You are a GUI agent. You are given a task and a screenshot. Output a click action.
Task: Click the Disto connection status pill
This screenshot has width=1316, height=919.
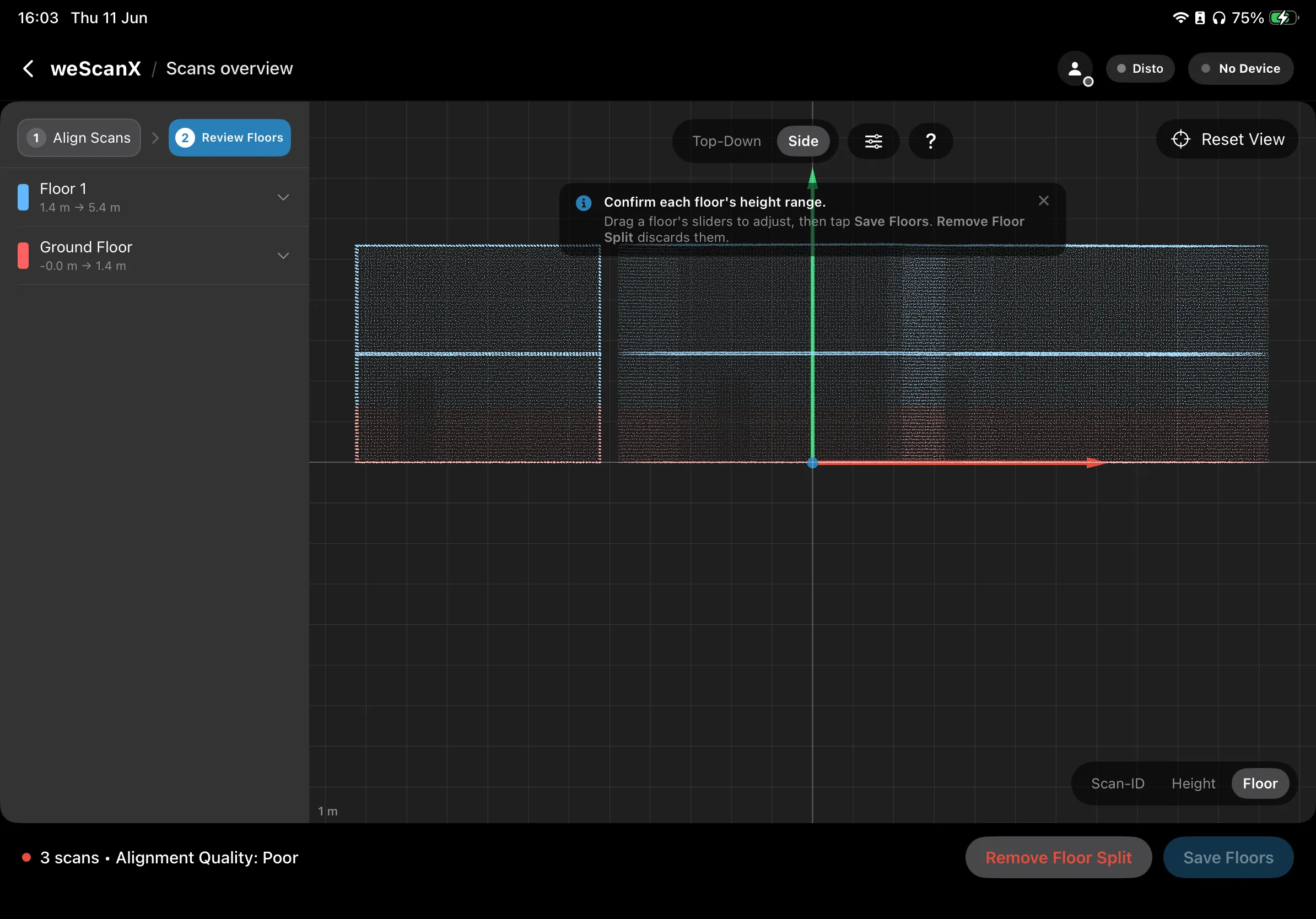tap(1140, 69)
